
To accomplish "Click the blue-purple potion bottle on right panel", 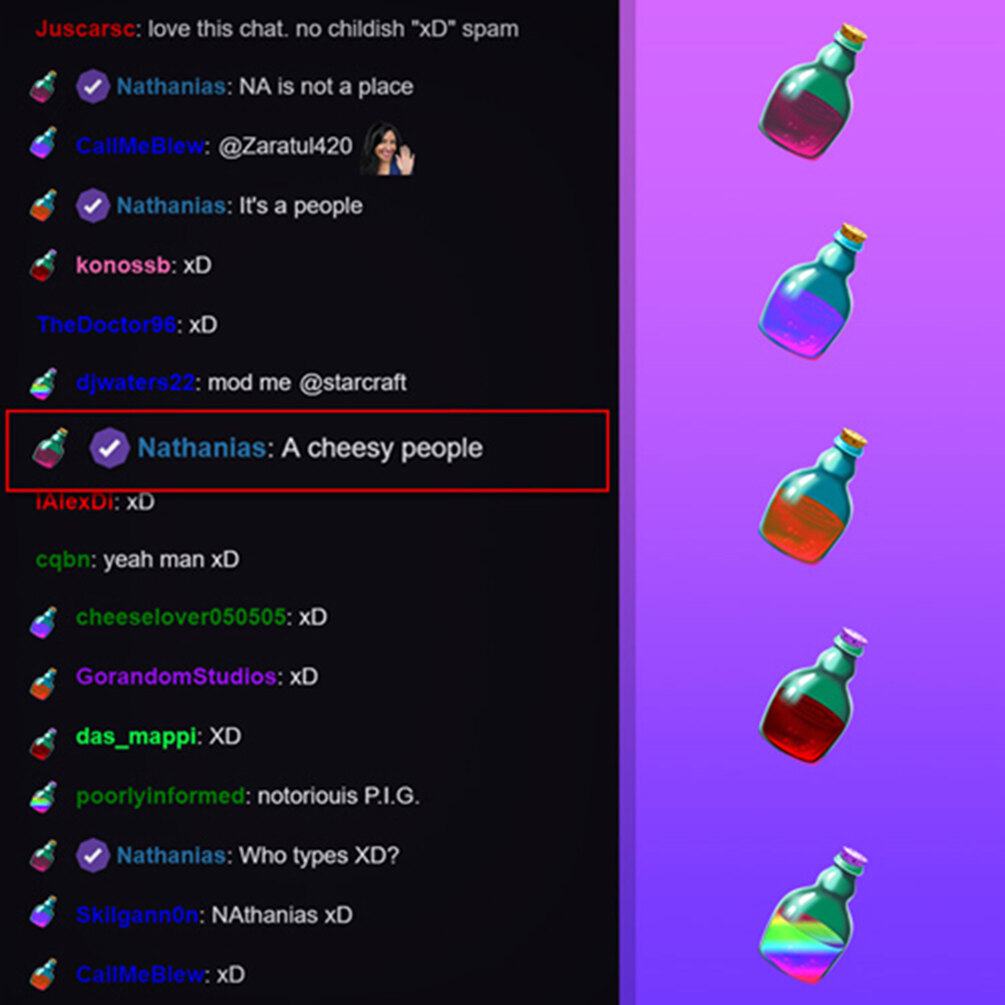I will point(812,290).
